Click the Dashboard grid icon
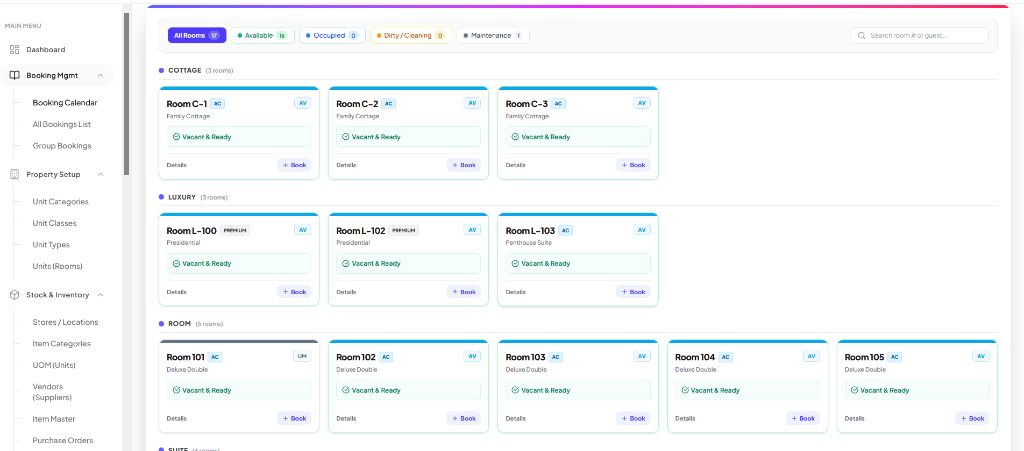 [x=14, y=50]
